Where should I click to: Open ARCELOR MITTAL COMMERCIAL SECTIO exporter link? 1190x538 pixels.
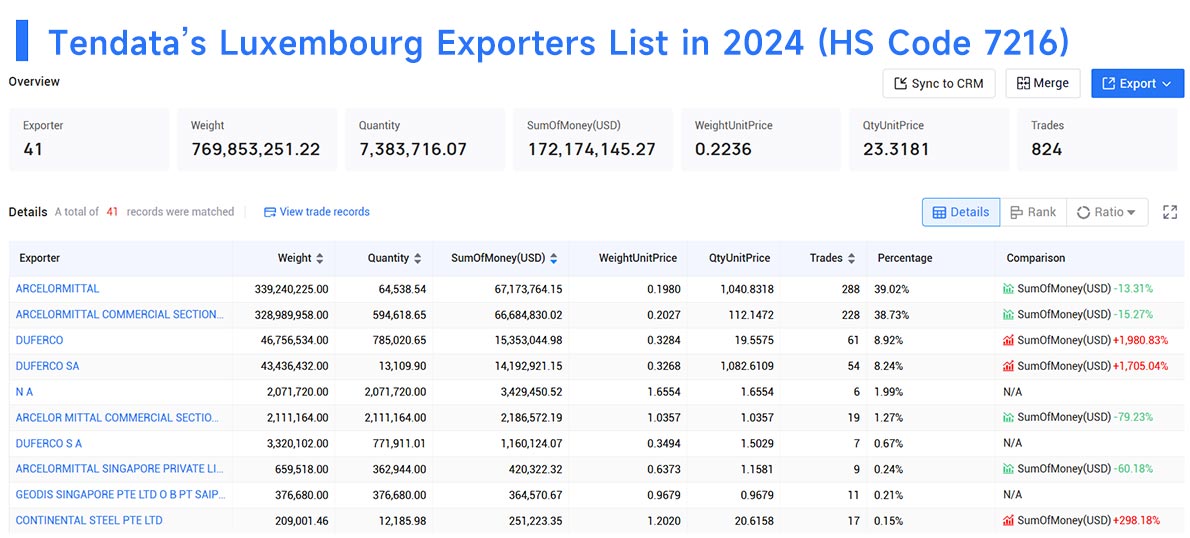tap(118, 417)
